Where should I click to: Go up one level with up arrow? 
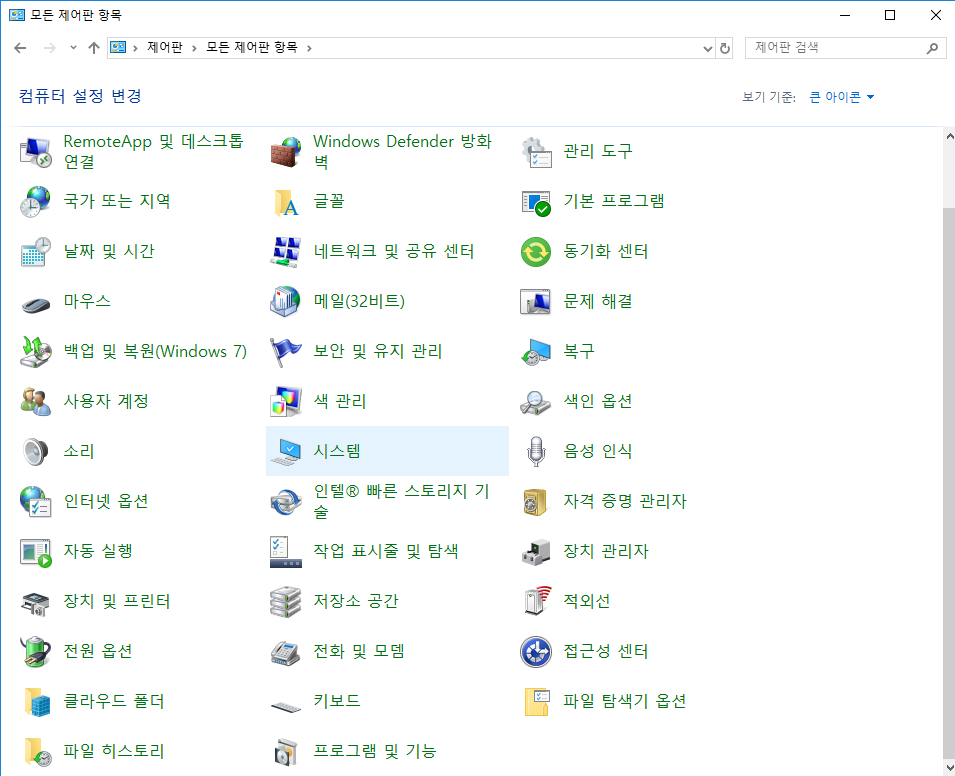tap(94, 48)
